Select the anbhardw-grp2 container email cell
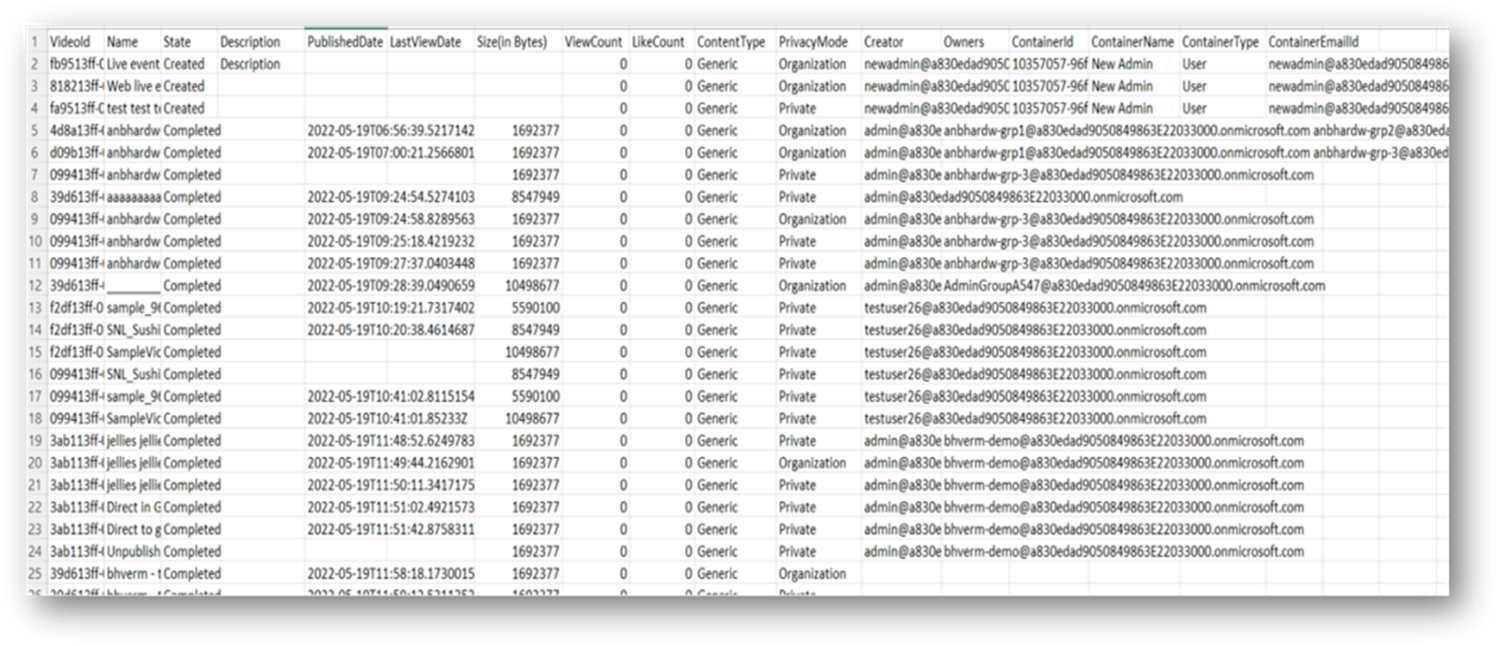 click(1380, 130)
